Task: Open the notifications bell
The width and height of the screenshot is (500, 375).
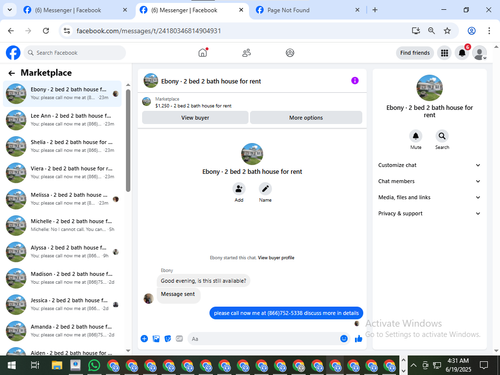Action: click(x=462, y=53)
